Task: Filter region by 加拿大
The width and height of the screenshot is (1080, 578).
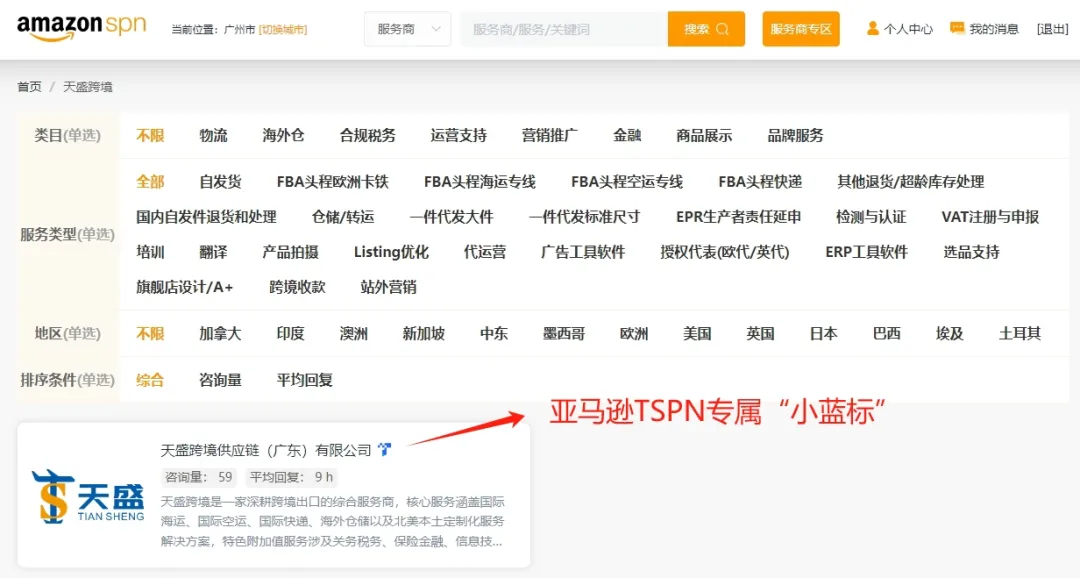Action: [220, 334]
